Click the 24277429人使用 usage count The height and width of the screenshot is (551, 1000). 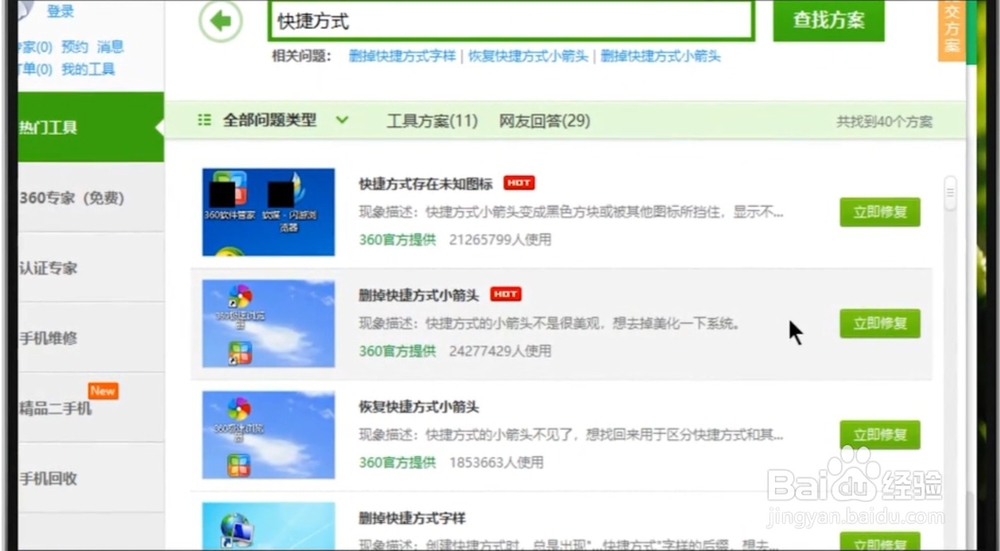pyautogui.click(x=500, y=351)
